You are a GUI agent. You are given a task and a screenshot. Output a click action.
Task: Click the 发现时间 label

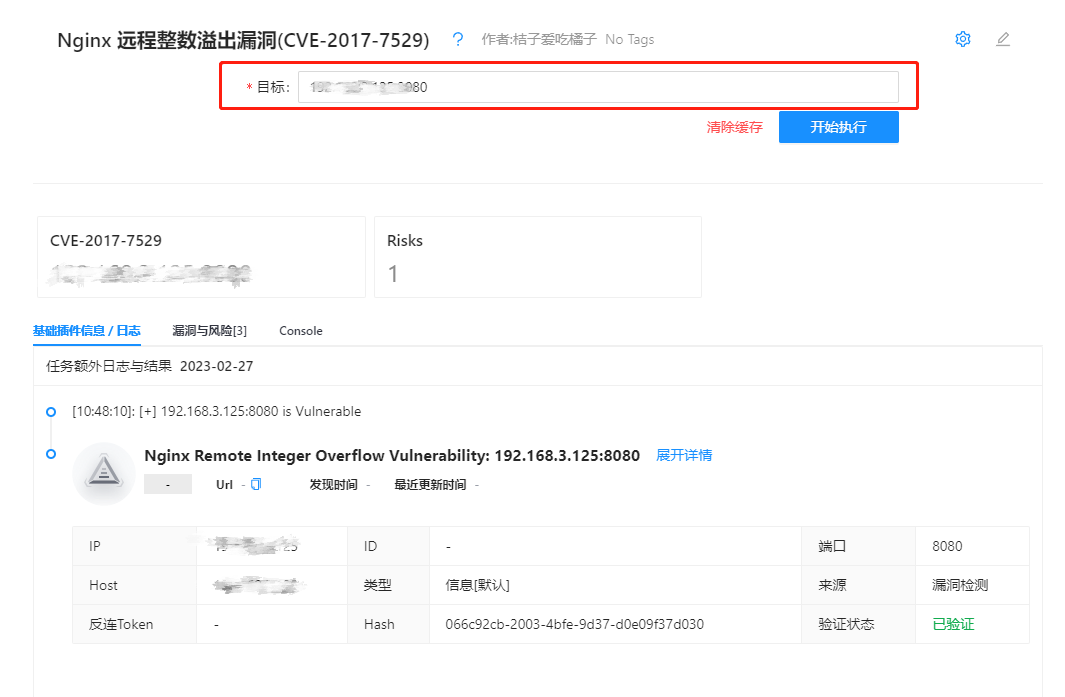[x=333, y=484]
